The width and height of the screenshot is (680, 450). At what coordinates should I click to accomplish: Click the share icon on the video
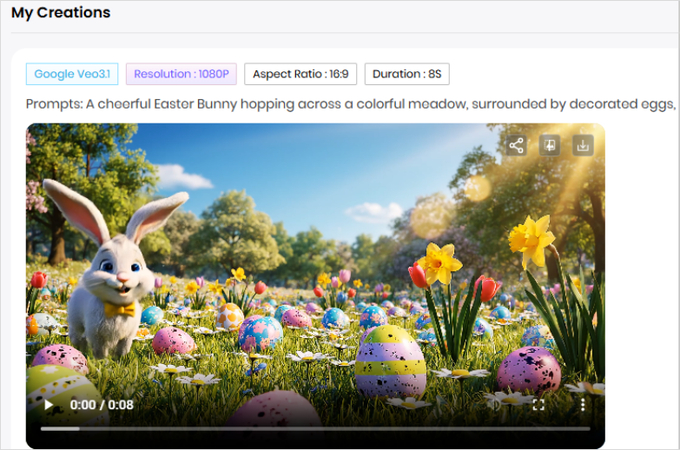[516, 145]
